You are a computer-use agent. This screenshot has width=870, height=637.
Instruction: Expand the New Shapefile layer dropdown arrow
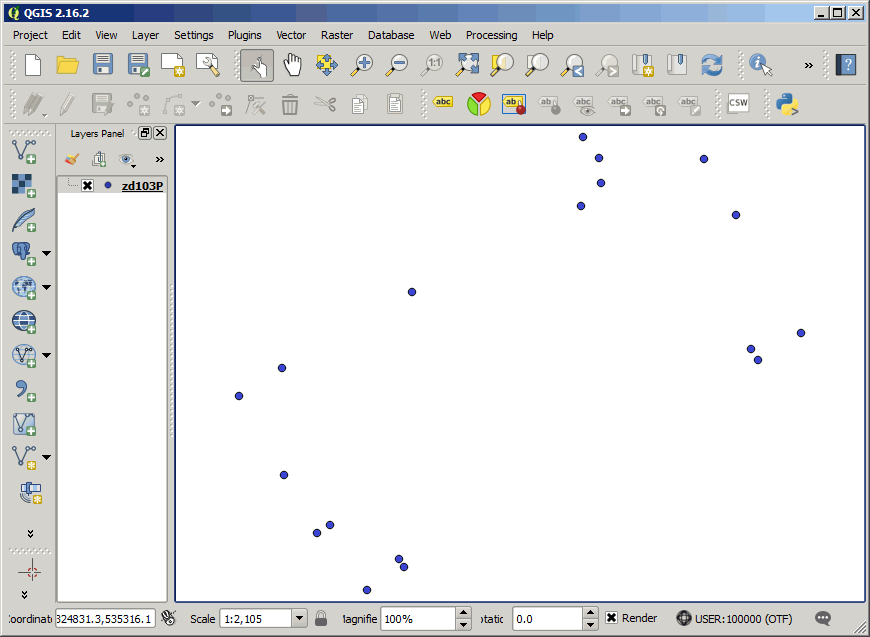47,457
